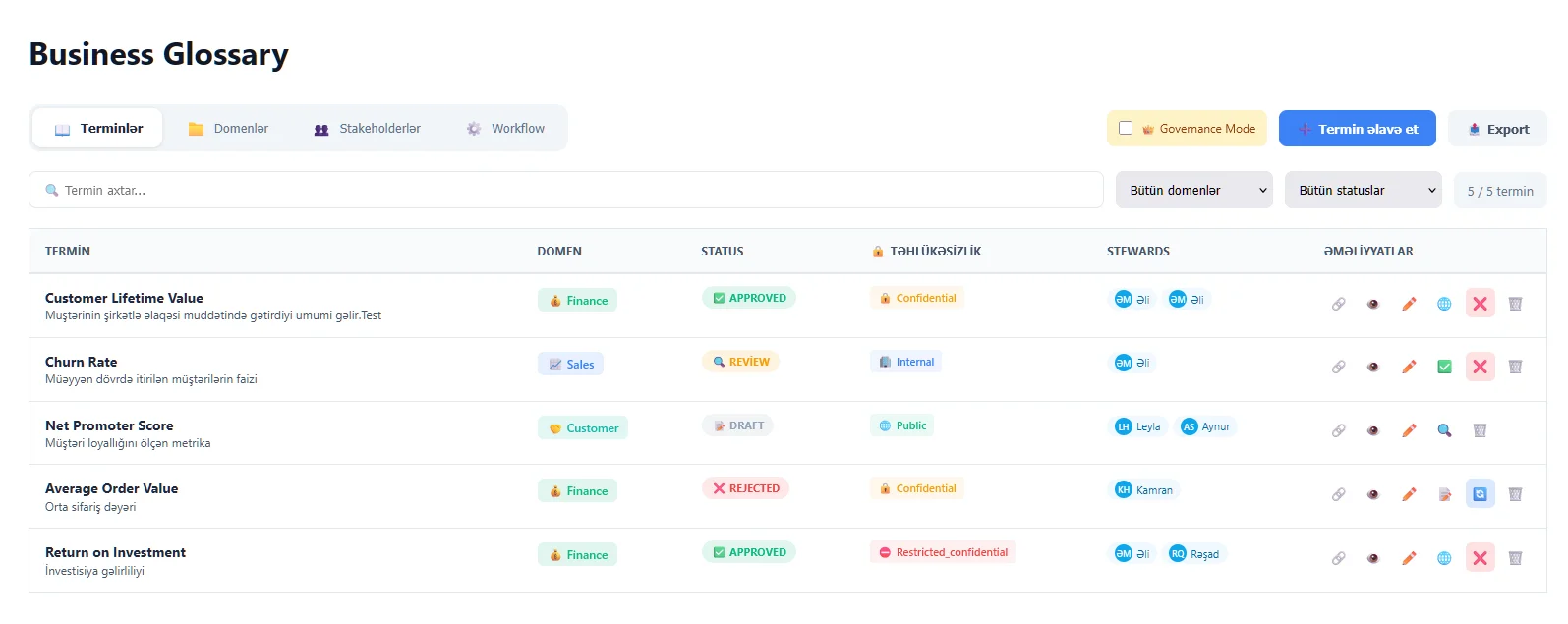Viewport: 1568px width, 624px height.
Task: Reject Churn Rate with red X
Action: pos(1480,367)
